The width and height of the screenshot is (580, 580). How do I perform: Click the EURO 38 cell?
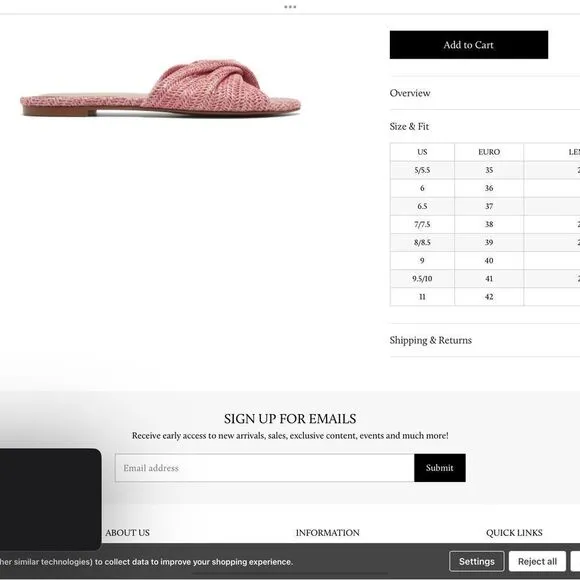[x=489, y=225]
